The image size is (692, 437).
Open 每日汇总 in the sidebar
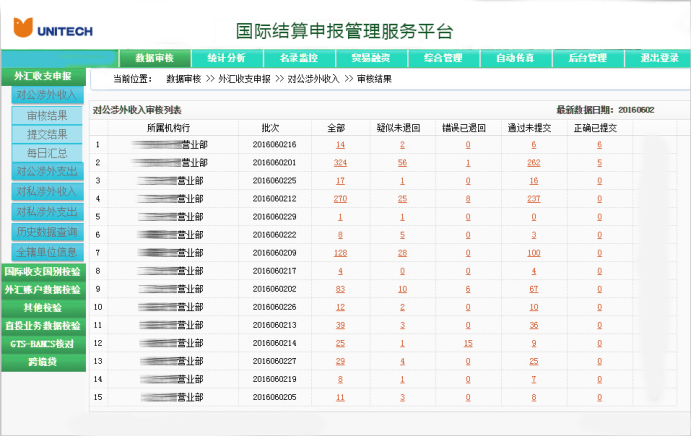click(x=47, y=152)
